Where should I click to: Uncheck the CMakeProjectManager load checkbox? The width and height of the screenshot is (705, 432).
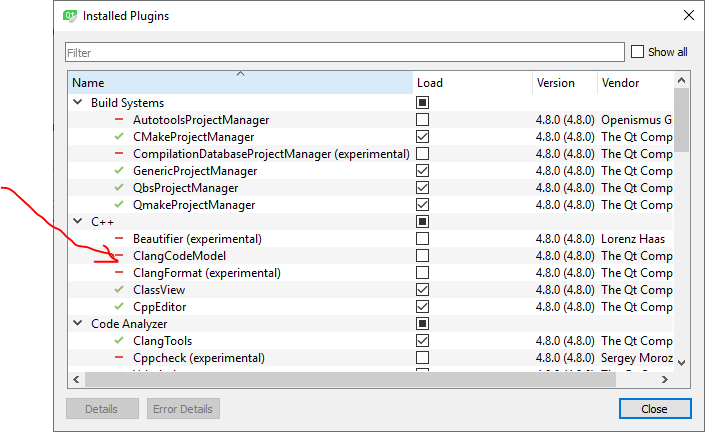click(422, 136)
